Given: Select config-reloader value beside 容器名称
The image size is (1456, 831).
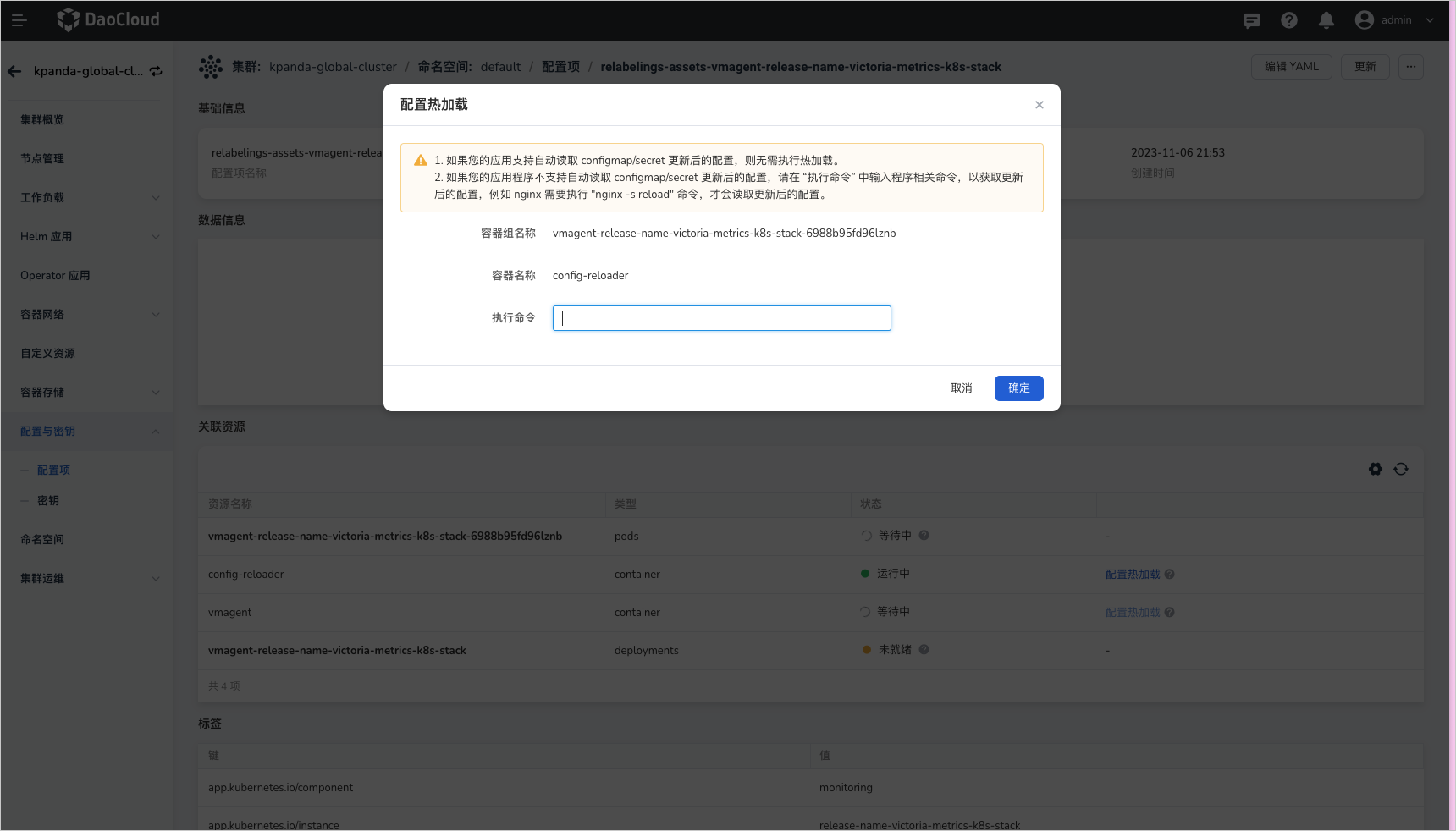Looking at the screenshot, I should click(x=590, y=276).
